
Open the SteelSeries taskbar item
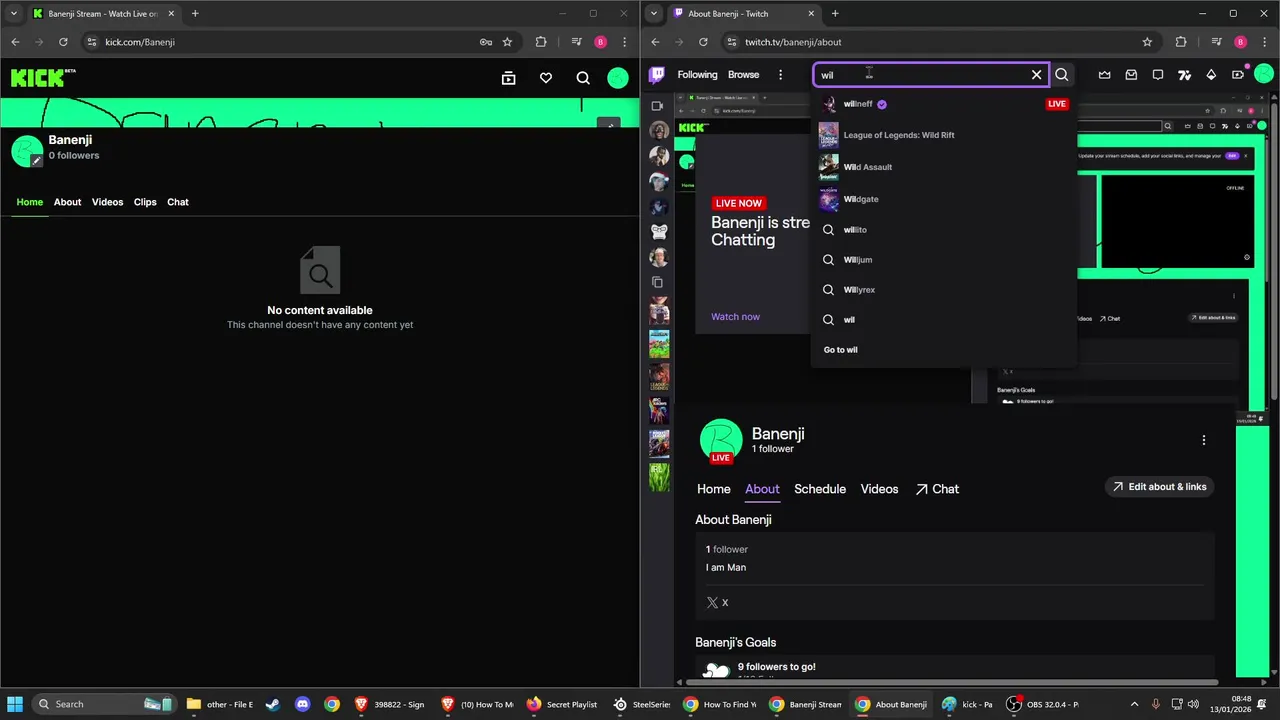(643, 704)
